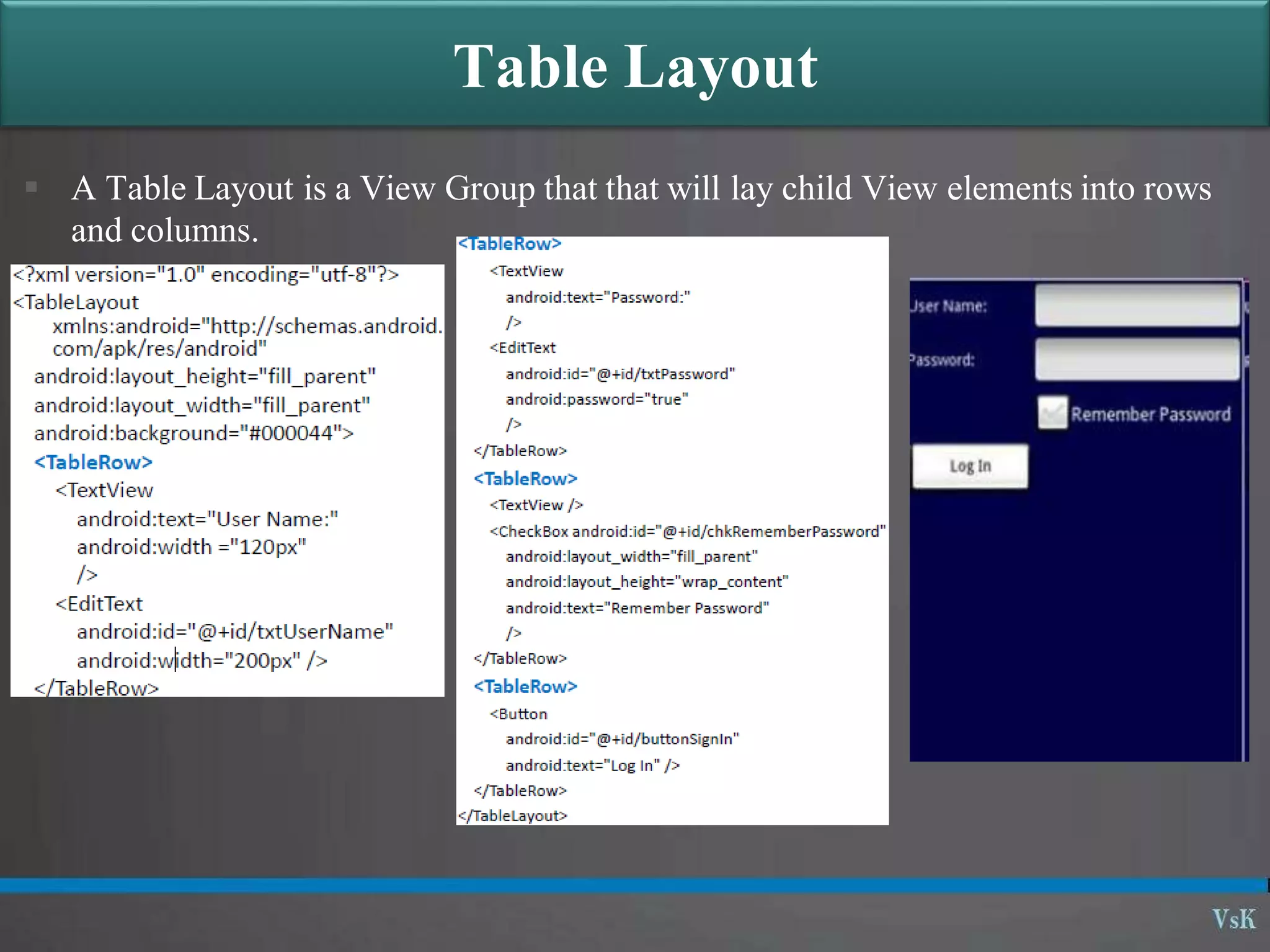Click the VsK signature text
1270x952 pixels.
pos(1234,919)
